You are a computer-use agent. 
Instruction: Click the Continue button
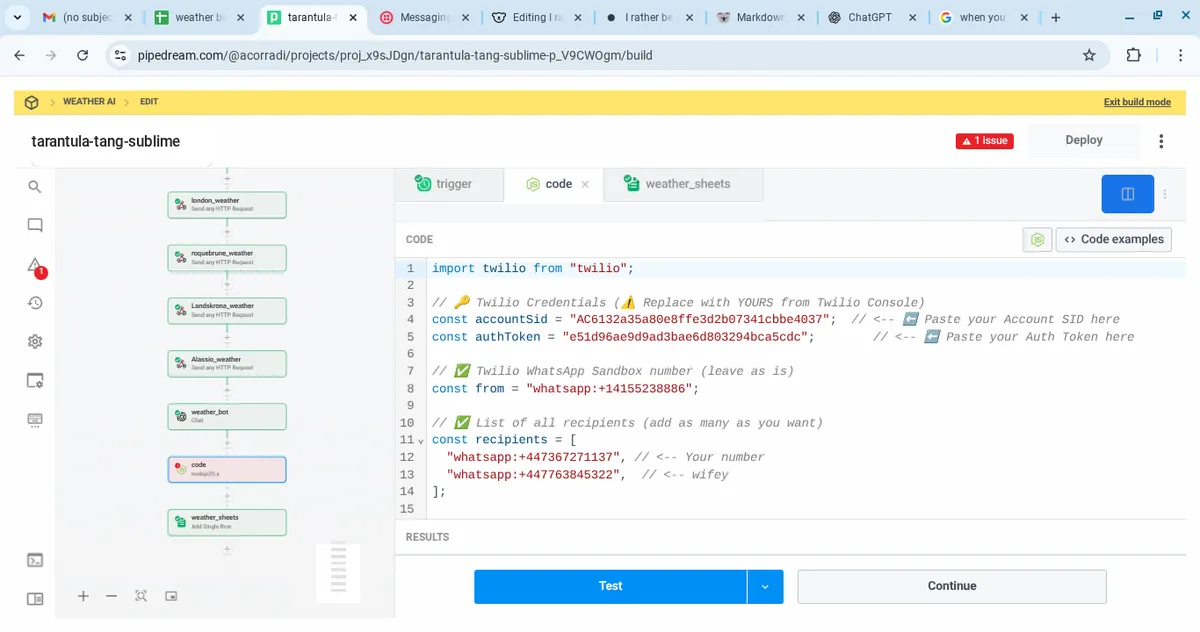(951, 586)
